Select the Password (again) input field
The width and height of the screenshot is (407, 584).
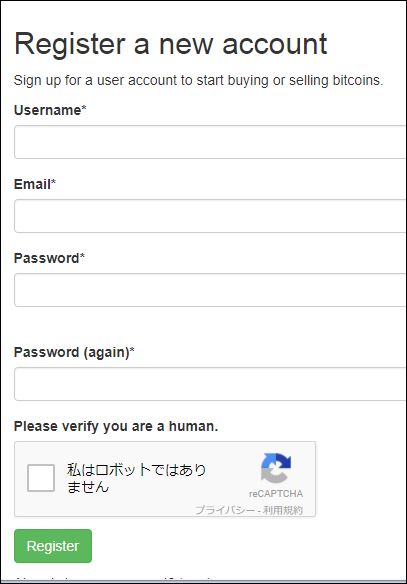(x=210, y=384)
